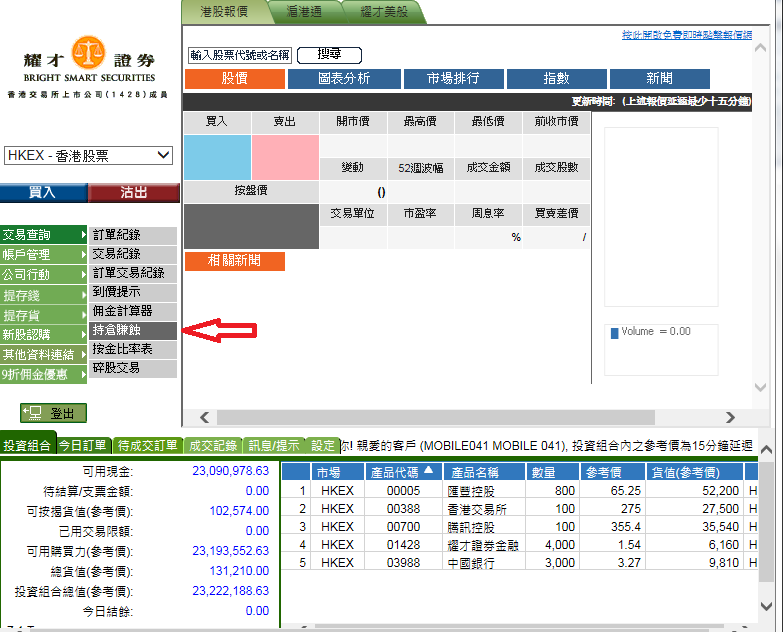This screenshot has width=783, height=632.
Task: Switch to 待成交訂單 tab
Action: [x=147, y=445]
